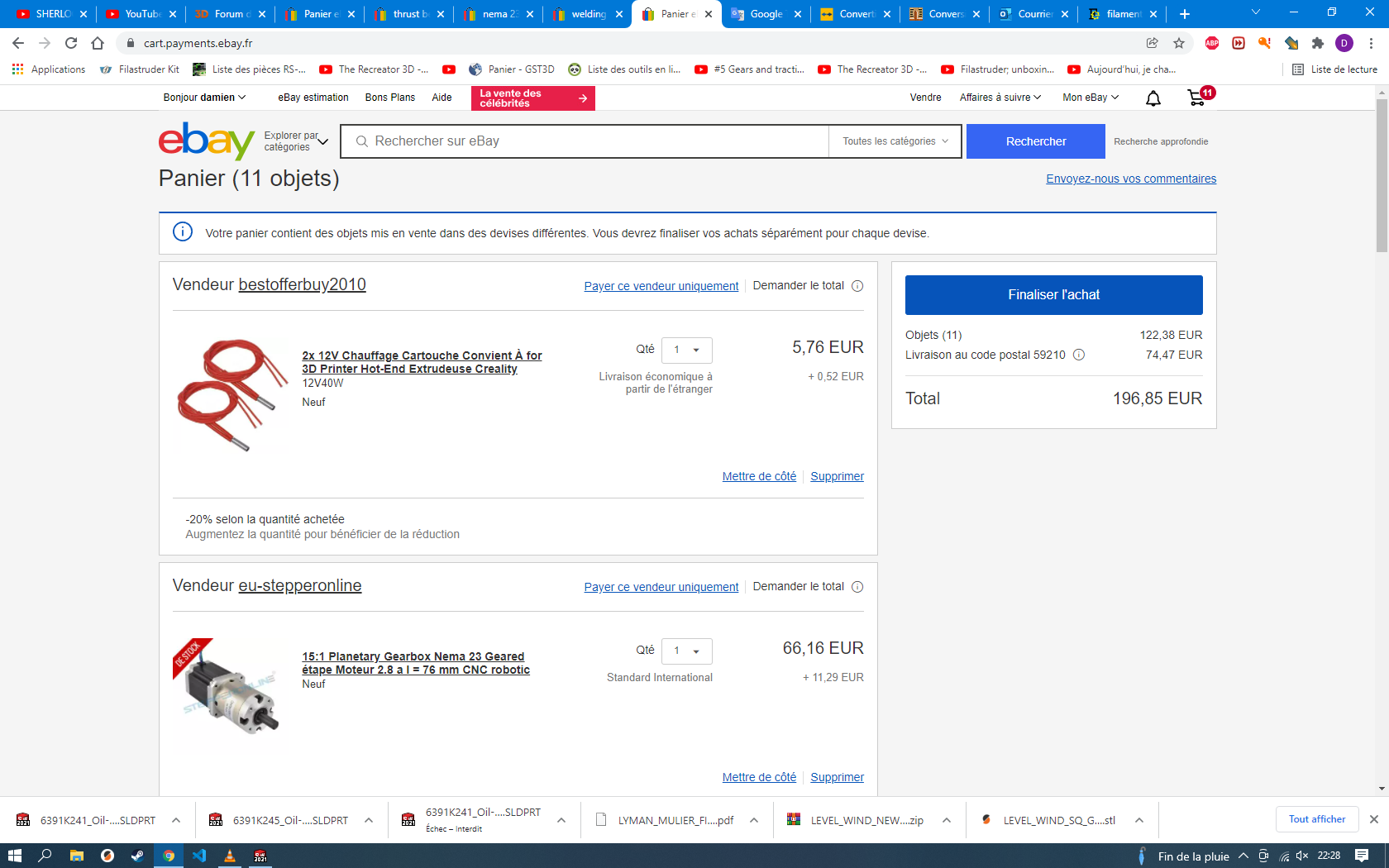
Task: Open the share page icon in address bar
Action: (1153, 43)
